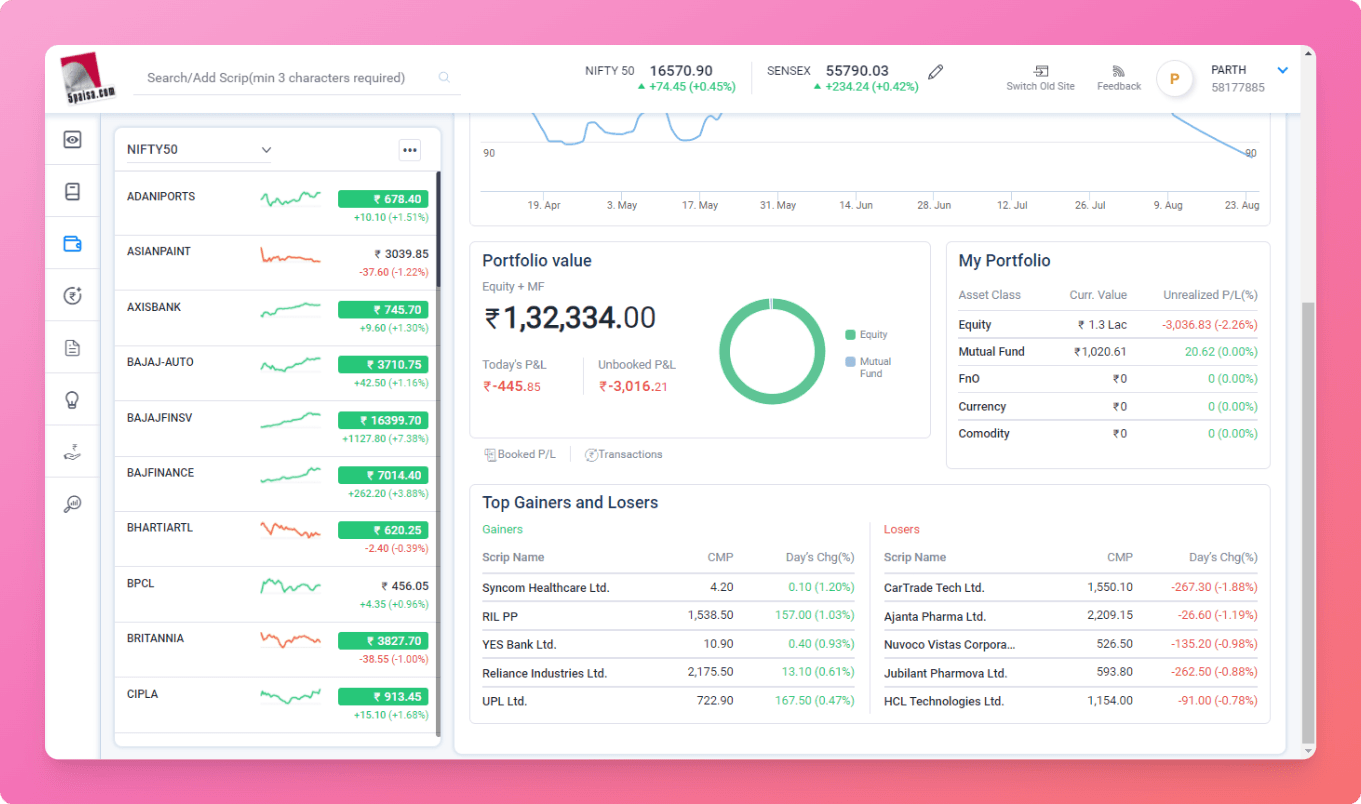Image resolution: width=1361 pixels, height=804 pixels.
Task: Click the blue Mutual Fund legend swatch
Action: (850, 362)
